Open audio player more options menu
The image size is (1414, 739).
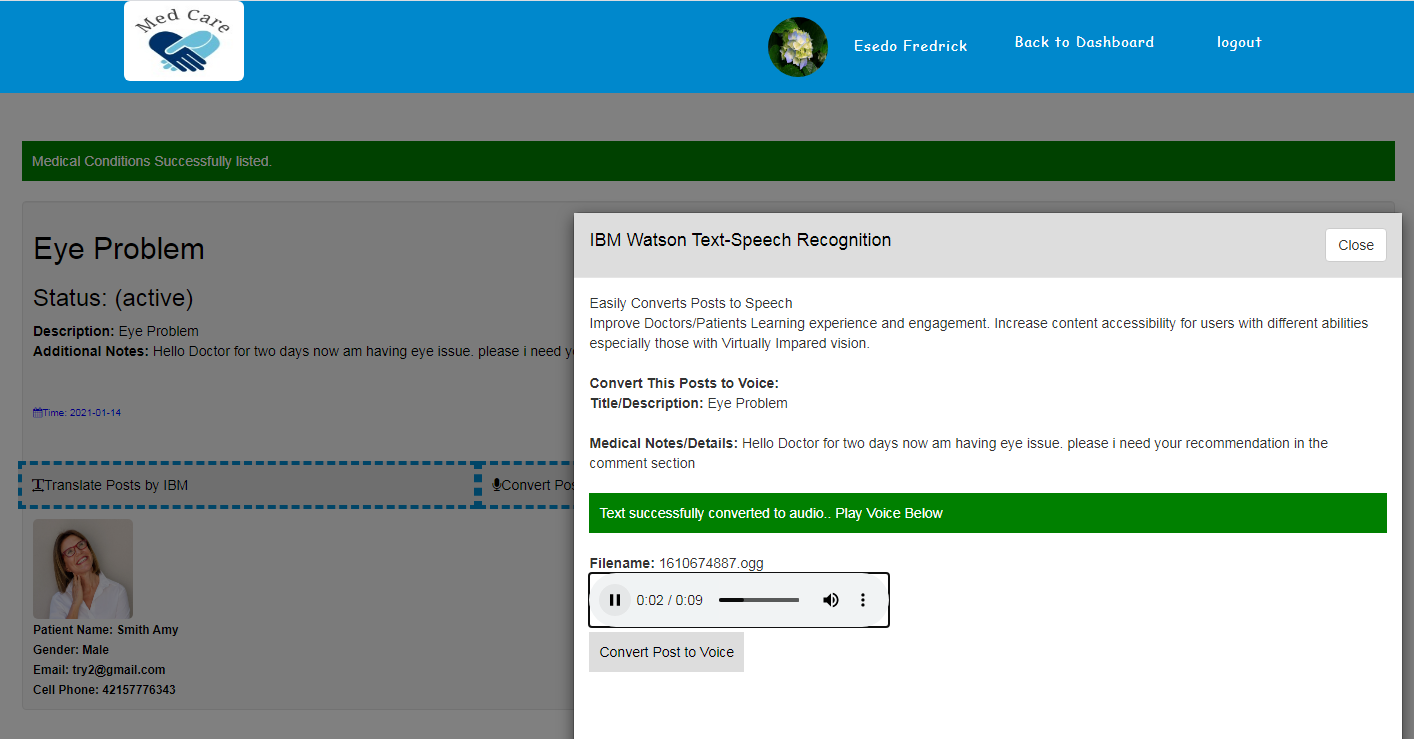tap(863, 600)
